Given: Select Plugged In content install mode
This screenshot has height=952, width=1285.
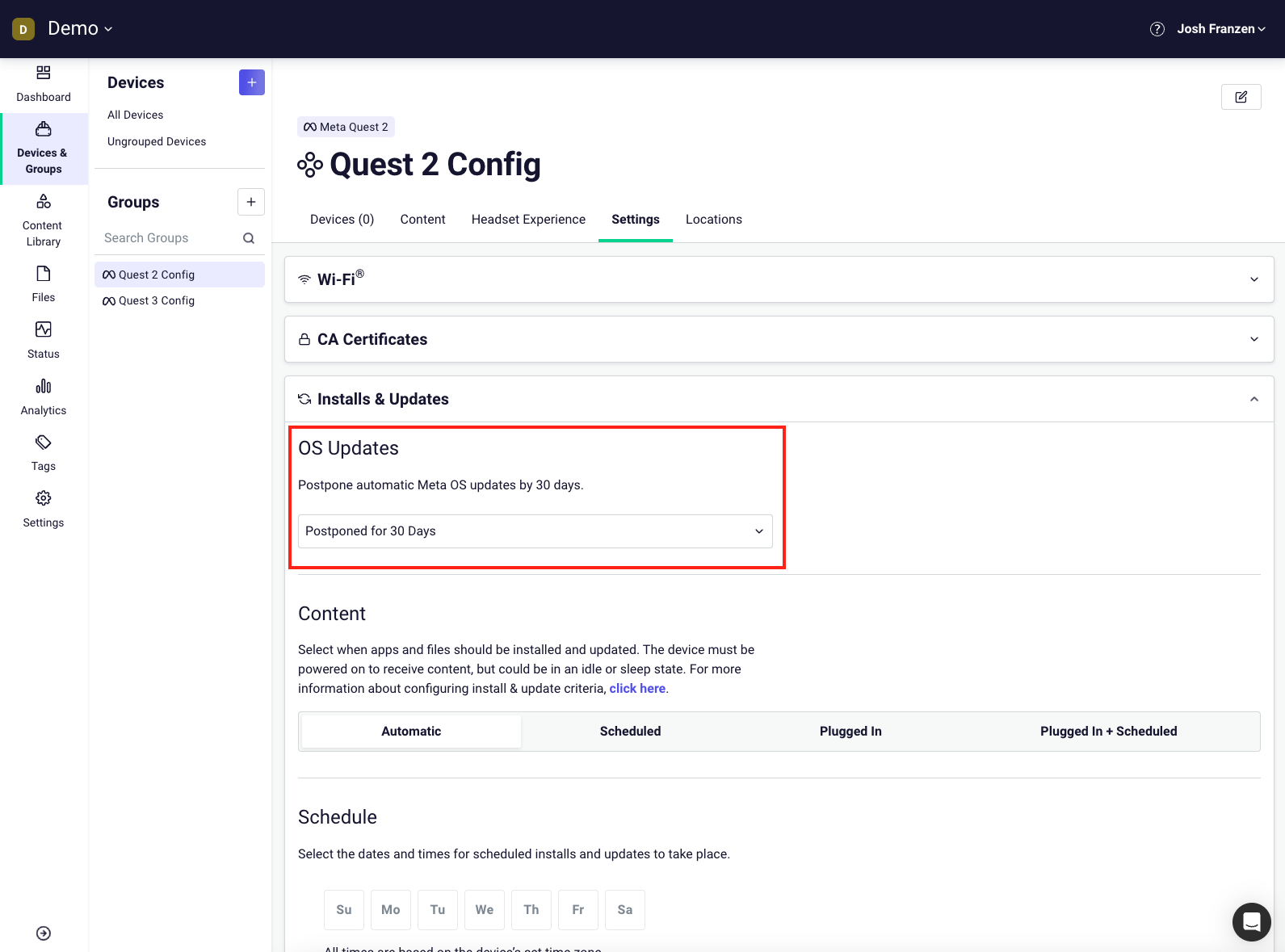Looking at the screenshot, I should click(850, 732).
